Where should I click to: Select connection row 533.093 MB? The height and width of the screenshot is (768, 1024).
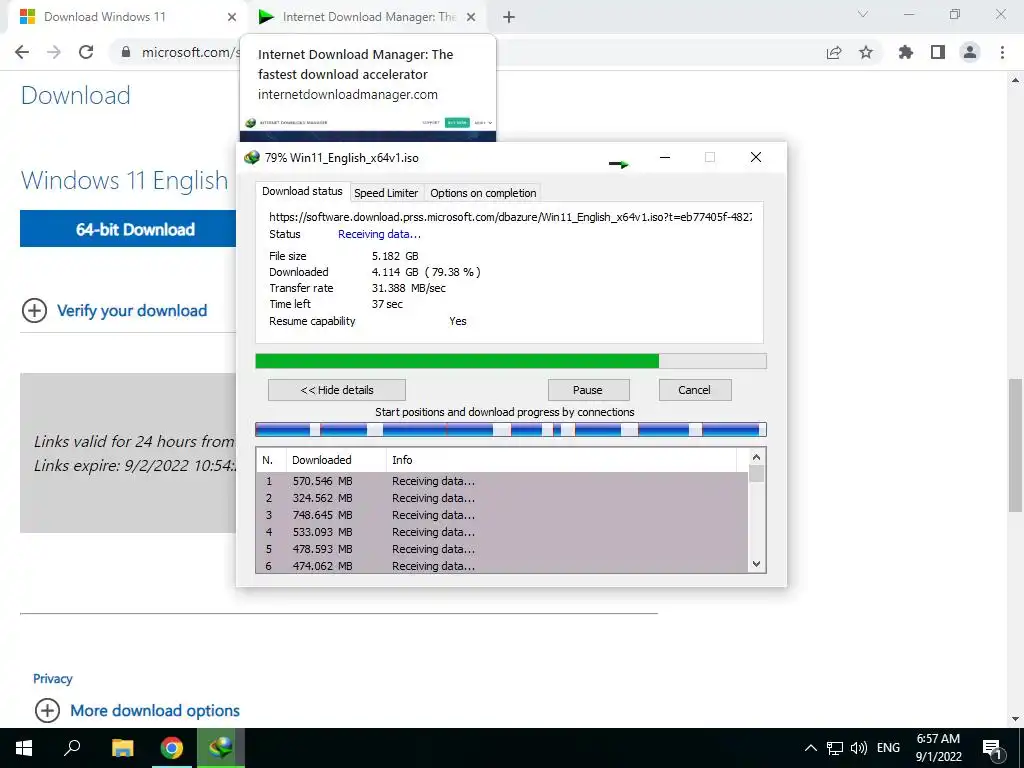click(x=502, y=532)
